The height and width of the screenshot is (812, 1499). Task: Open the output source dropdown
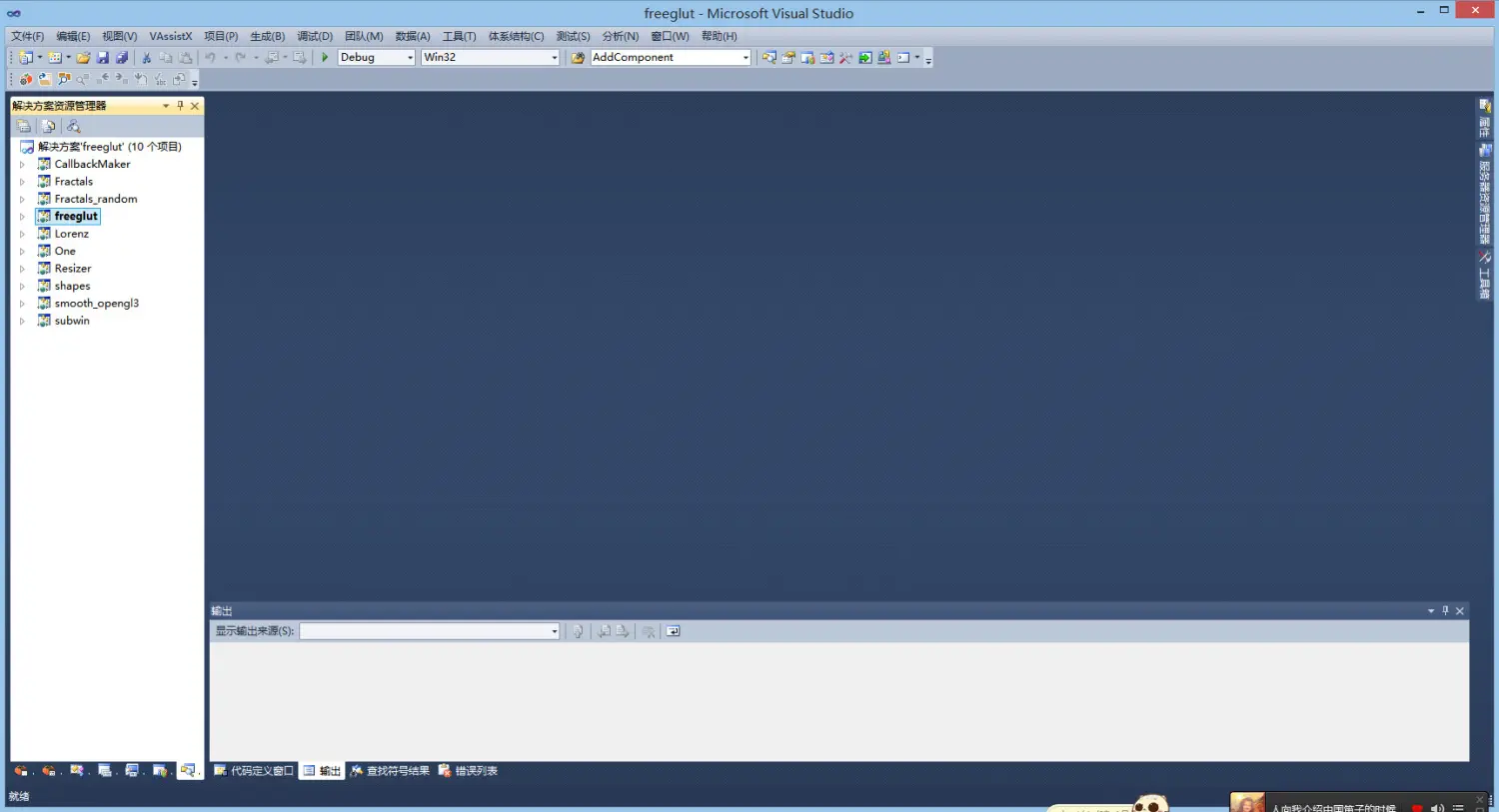[555, 631]
